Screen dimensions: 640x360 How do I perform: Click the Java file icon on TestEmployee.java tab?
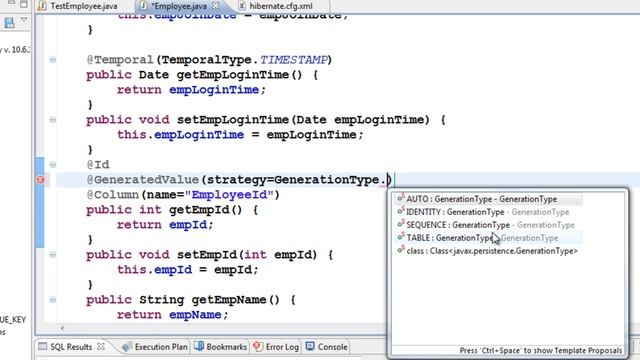pos(42,6)
